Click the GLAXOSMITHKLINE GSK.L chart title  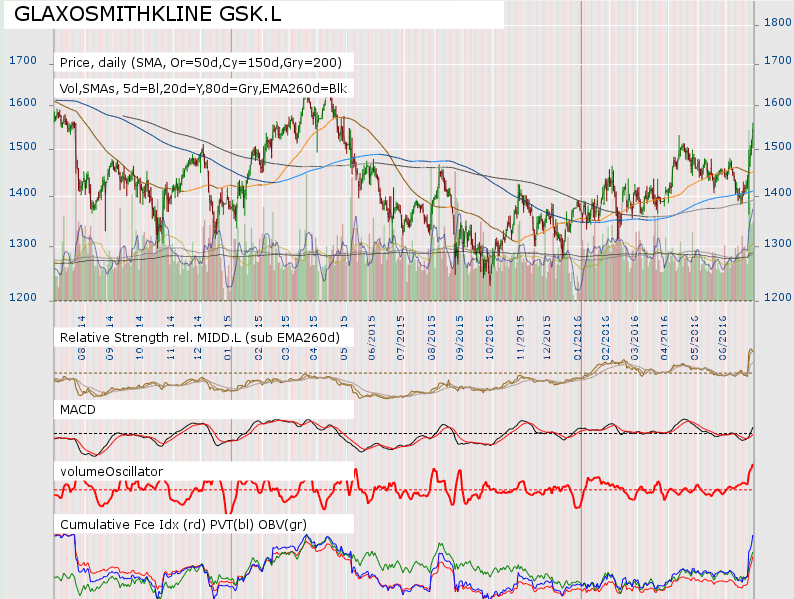[147, 14]
